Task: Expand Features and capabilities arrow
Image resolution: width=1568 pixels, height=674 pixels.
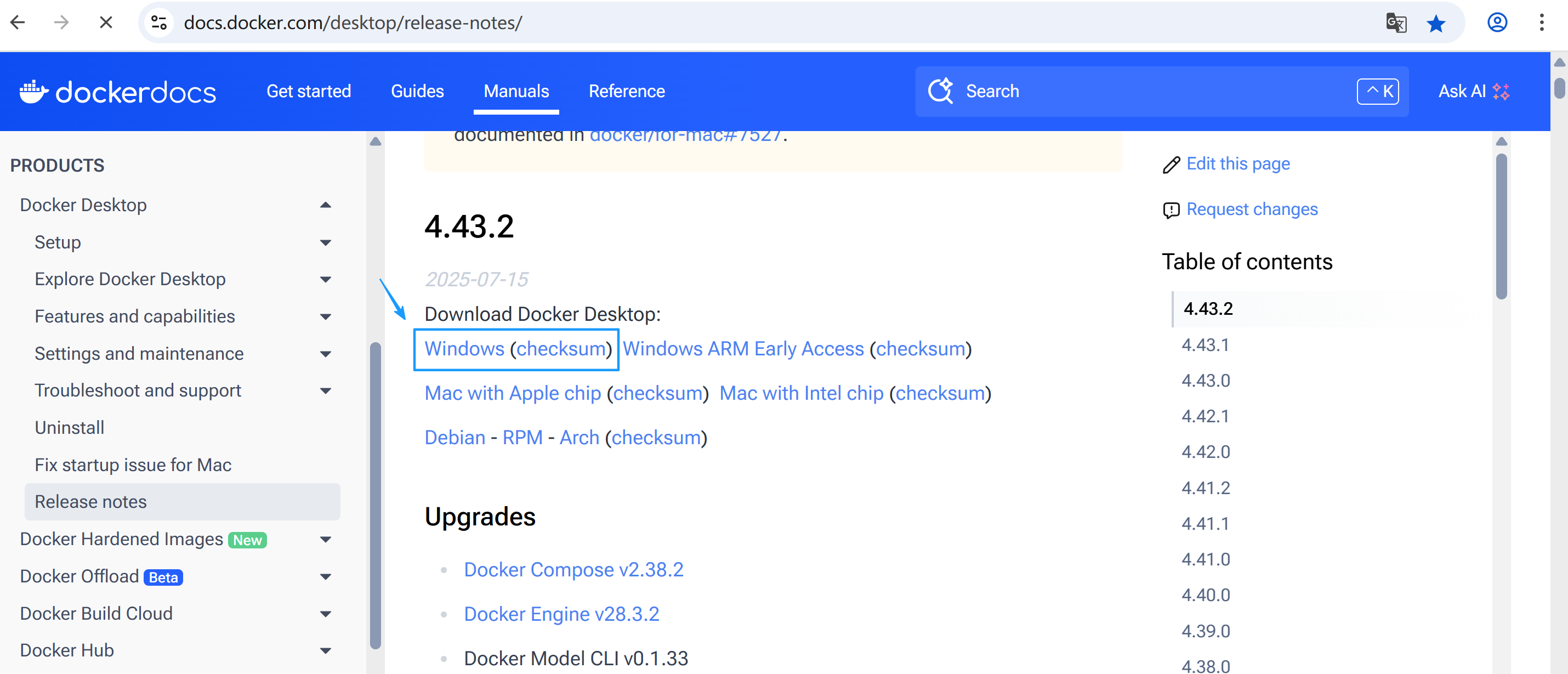Action: coord(326,316)
